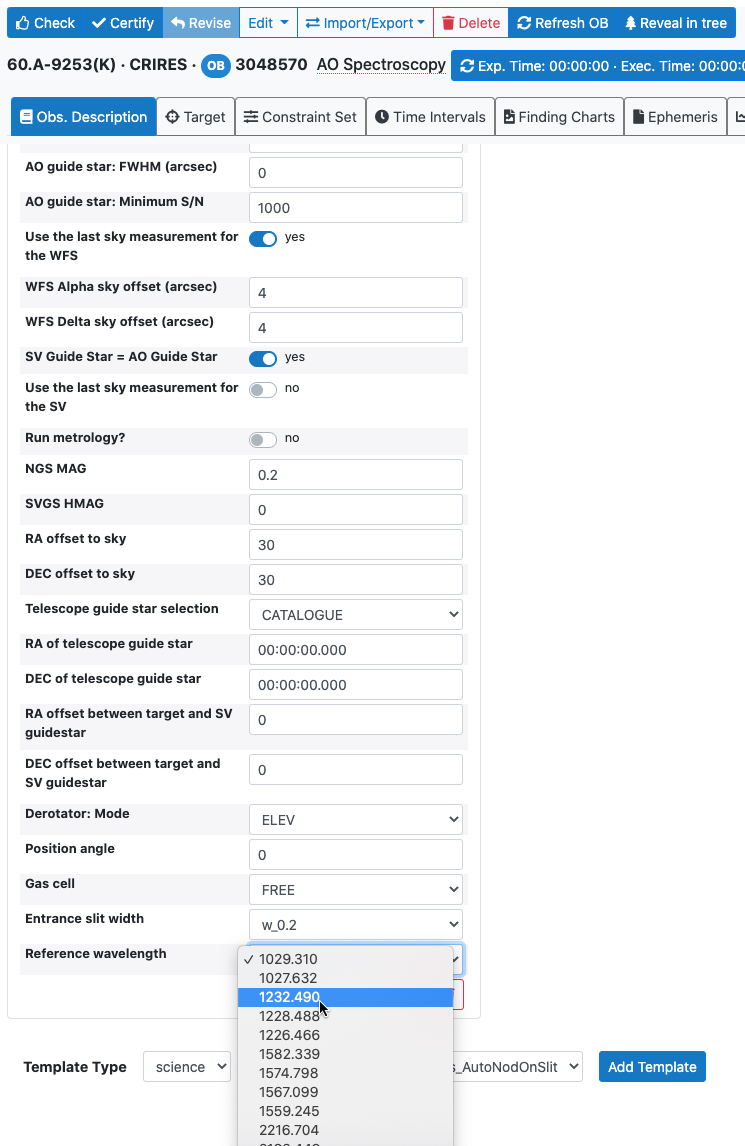
Task: Click Refresh OB
Action: coord(562,22)
